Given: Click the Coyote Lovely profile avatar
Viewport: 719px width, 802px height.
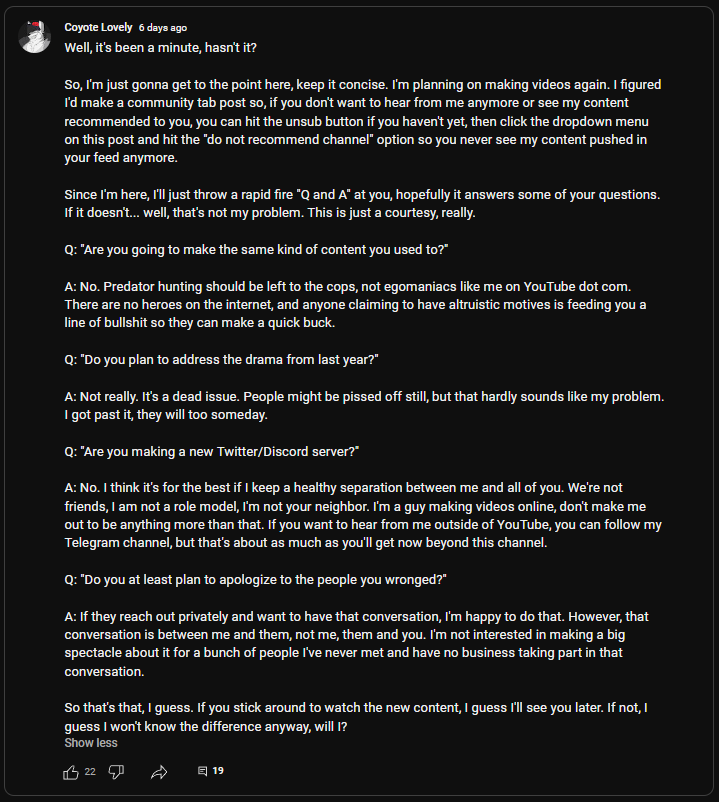Looking at the screenshot, I should pos(35,36).
